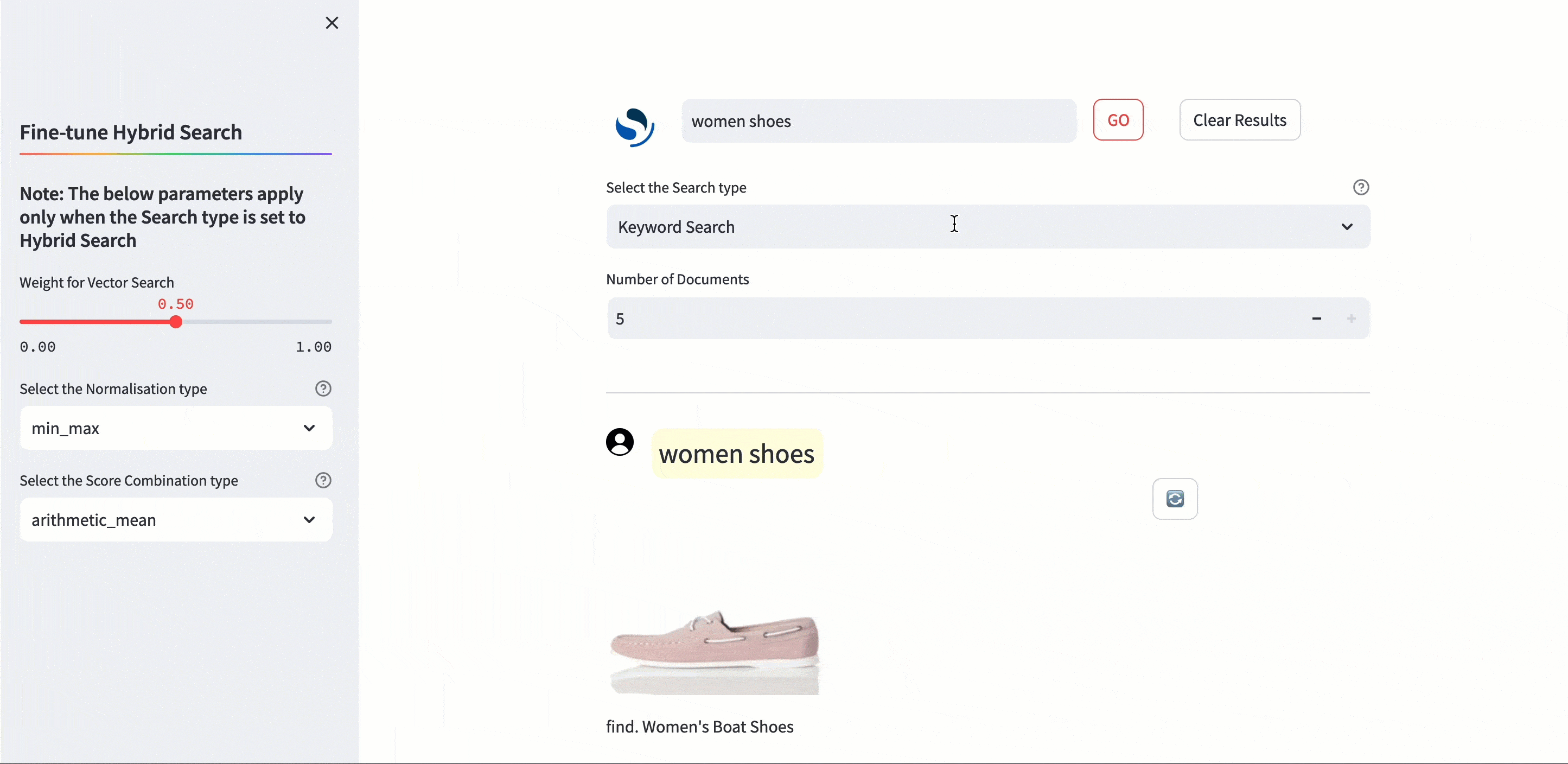Close the sidebar with the X icon
This screenshot has width=1568, height=764.
click(x=332, y=23)
